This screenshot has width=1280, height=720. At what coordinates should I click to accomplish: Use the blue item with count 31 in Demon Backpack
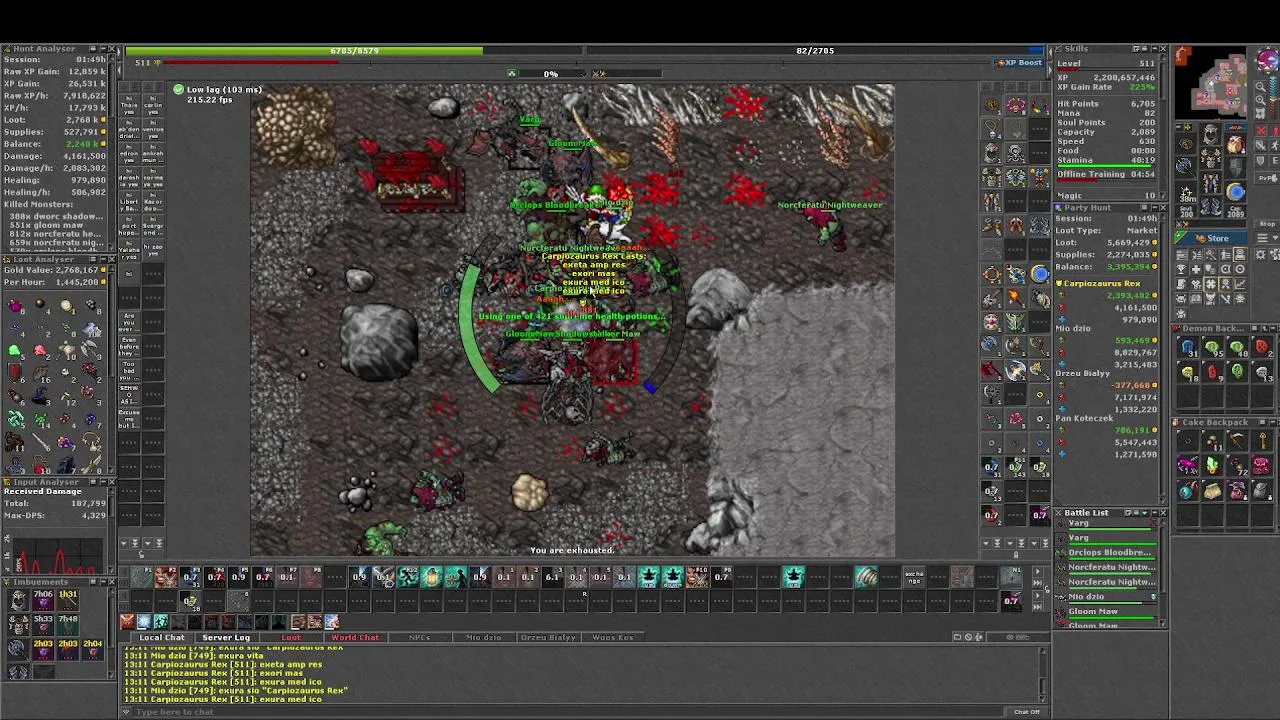(1188, 347)
